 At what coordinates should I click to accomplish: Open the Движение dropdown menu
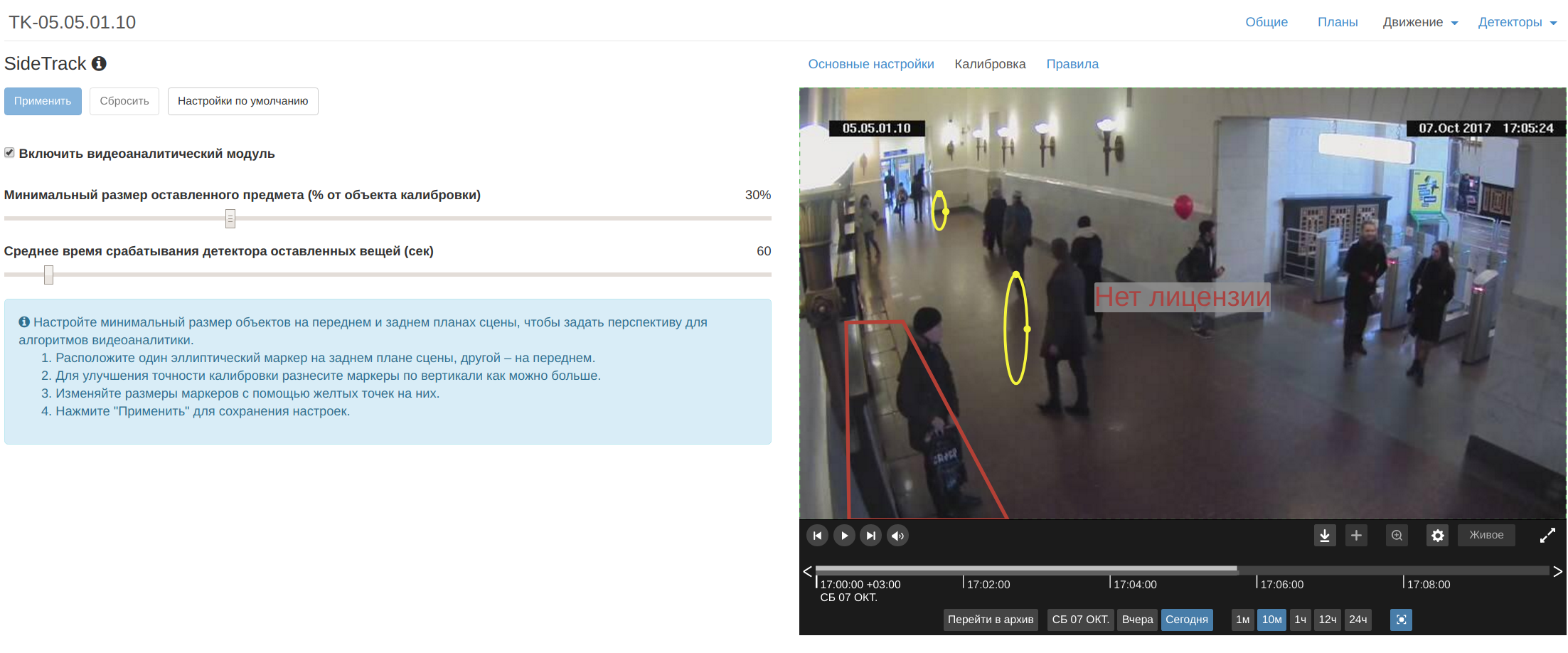pos(1420,22)
